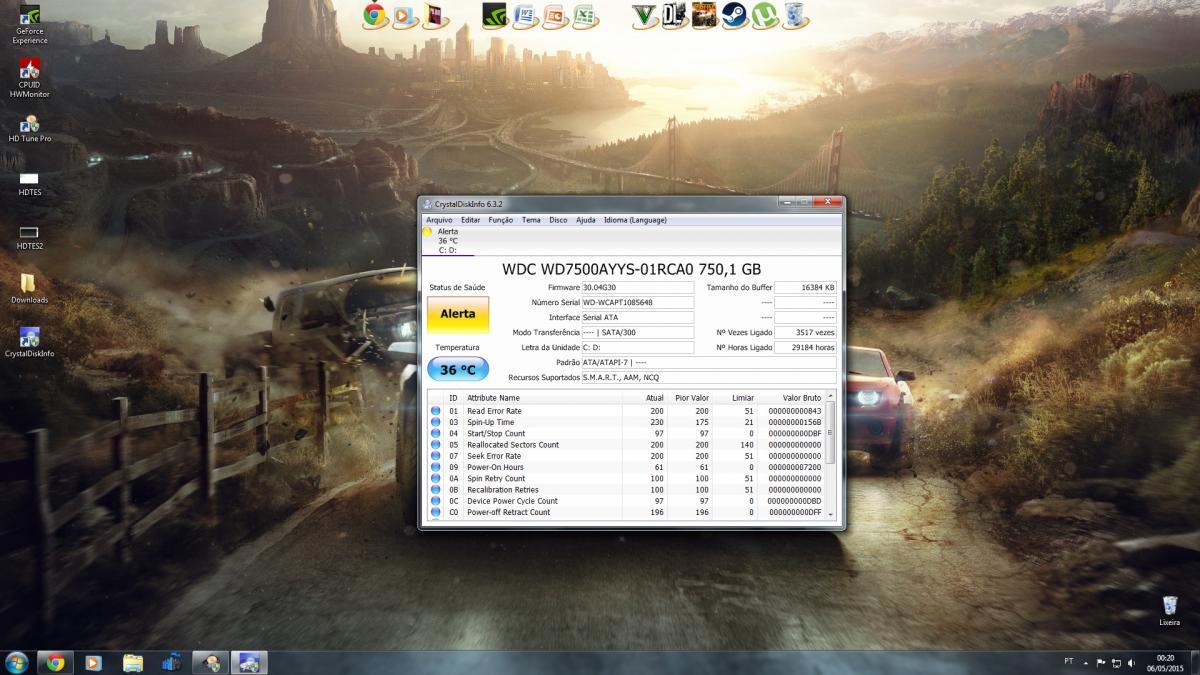Image resolution: width=1200 pixels, height=675 pixels.
Task: Select the Power-off Retract Count row
Action: click(x=626, y=512)
